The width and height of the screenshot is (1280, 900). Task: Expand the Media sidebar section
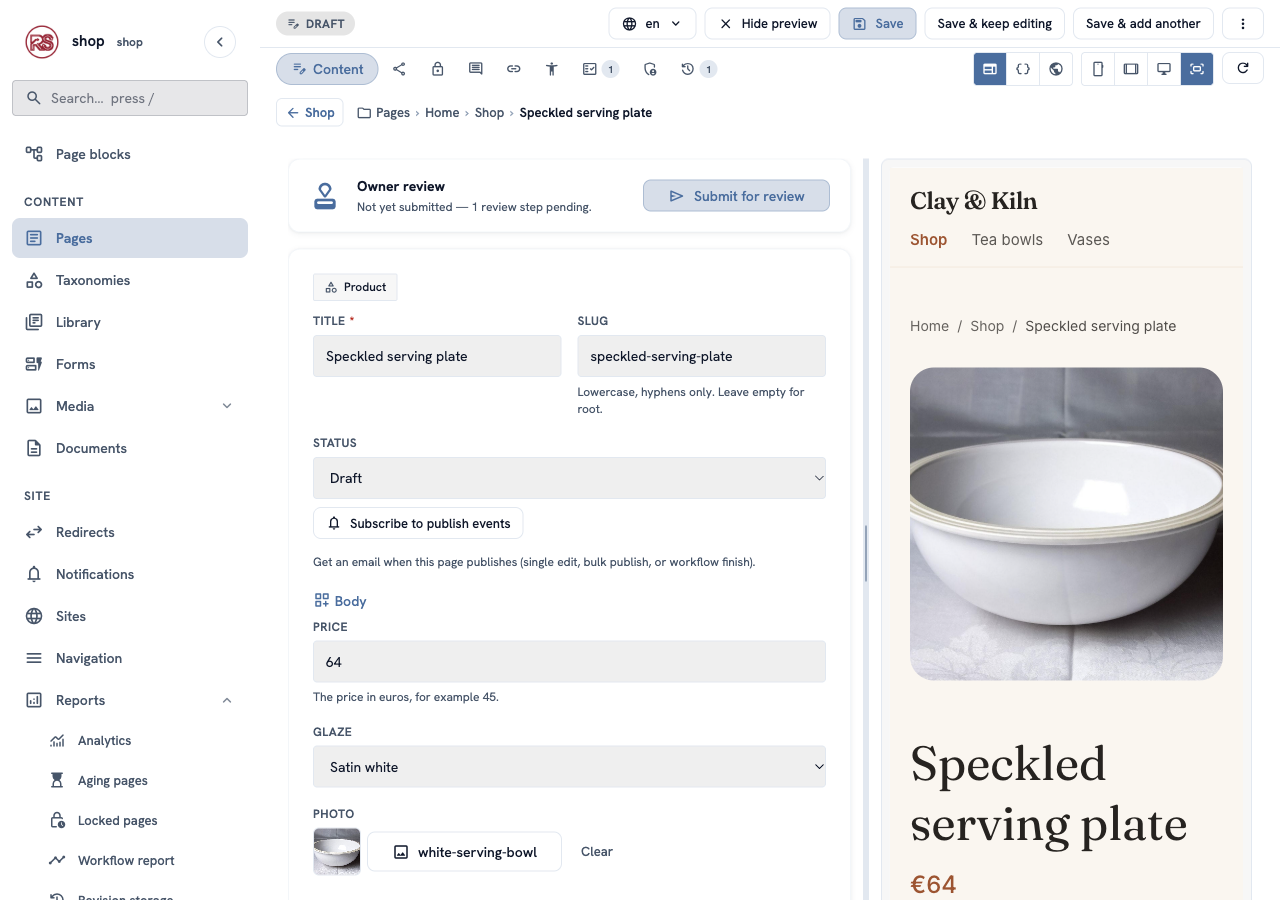(x=130, y=406)
